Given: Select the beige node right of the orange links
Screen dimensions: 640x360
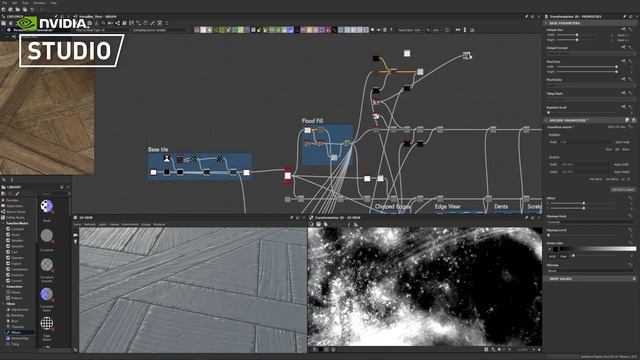Looking at the screenshot, I should click(420, 72).
